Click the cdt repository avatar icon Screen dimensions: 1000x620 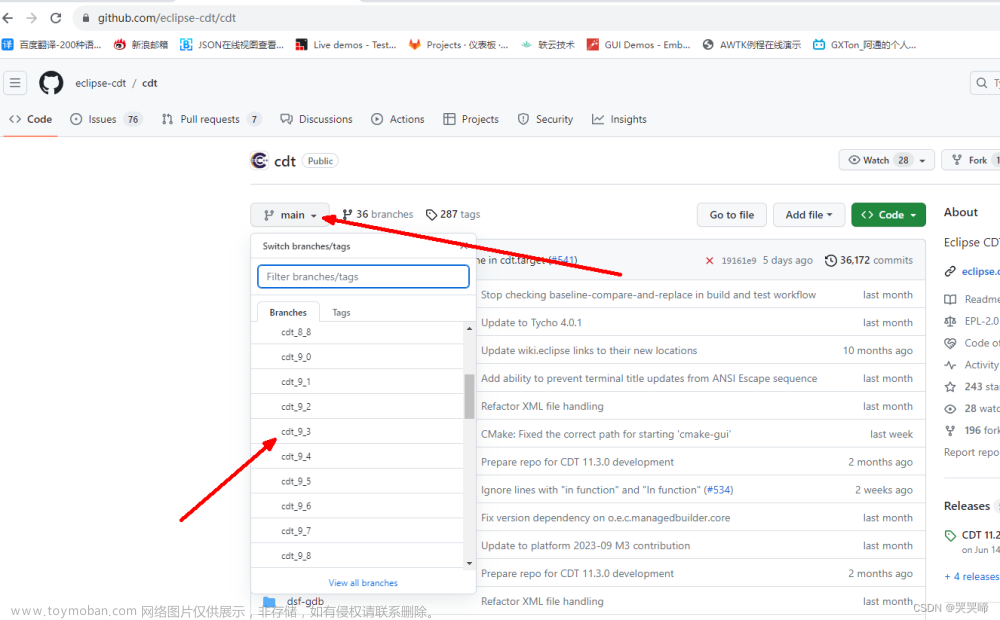click(260, 161)
